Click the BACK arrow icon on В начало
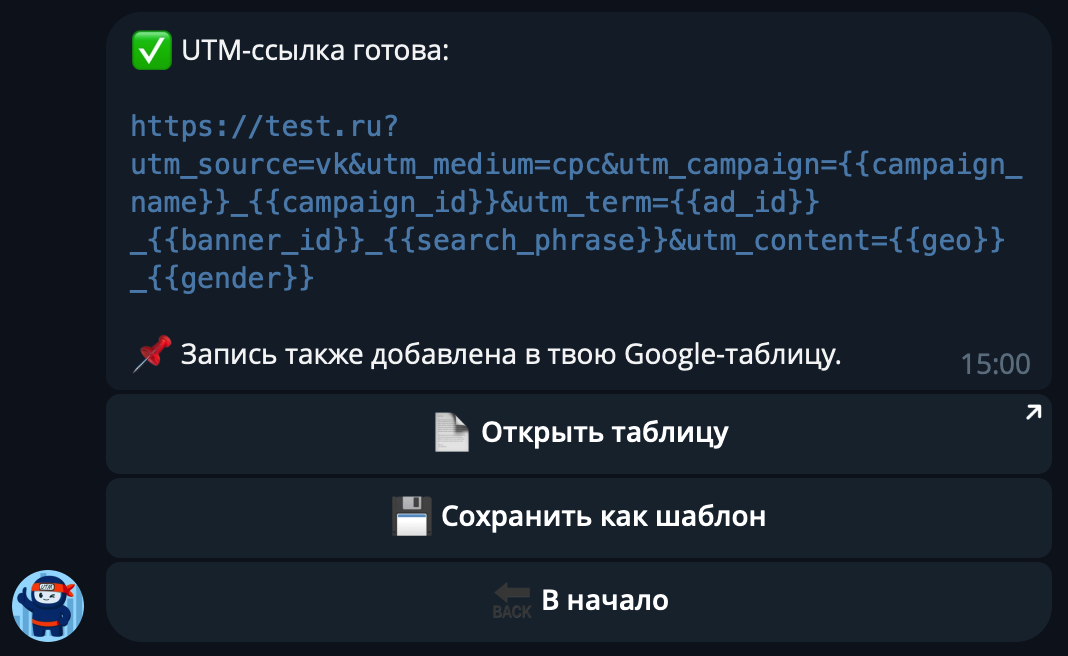This screenshot has height=656, width=1068. [x=512, y=601]
